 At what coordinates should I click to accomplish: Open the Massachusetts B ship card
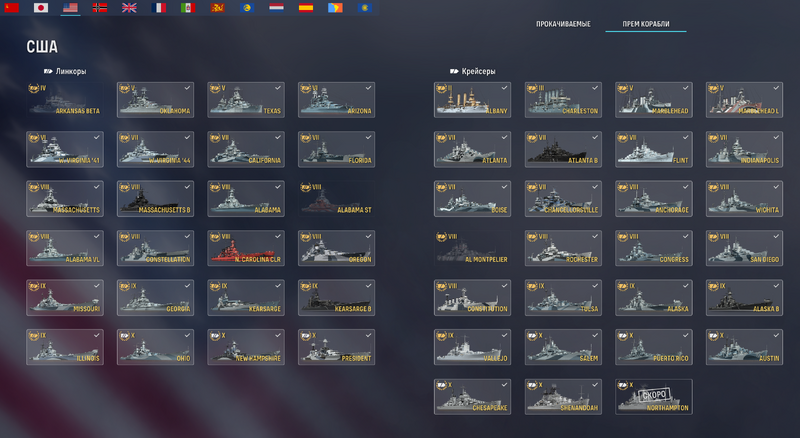click(156, 199)
